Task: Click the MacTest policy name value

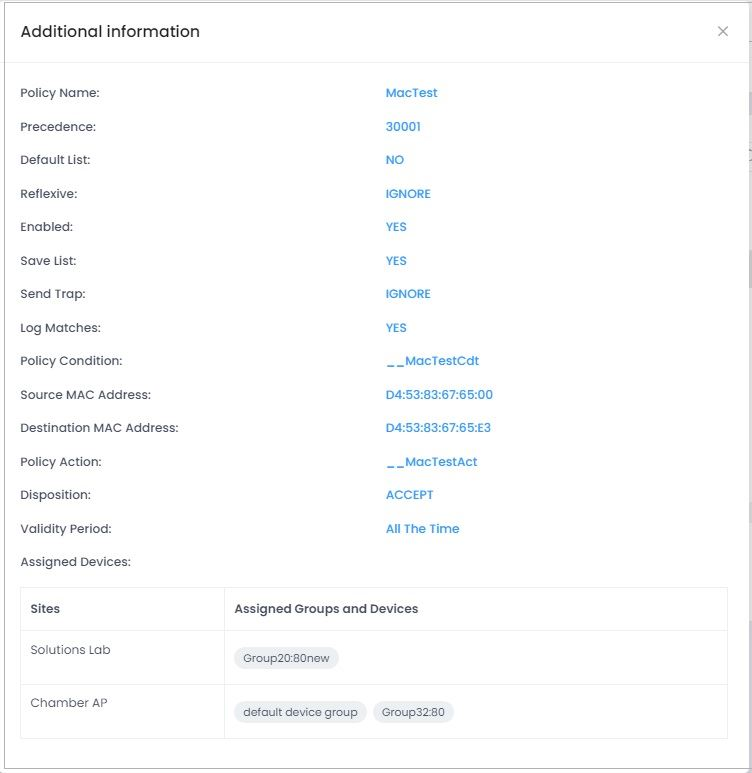Action: click(411, 93)
